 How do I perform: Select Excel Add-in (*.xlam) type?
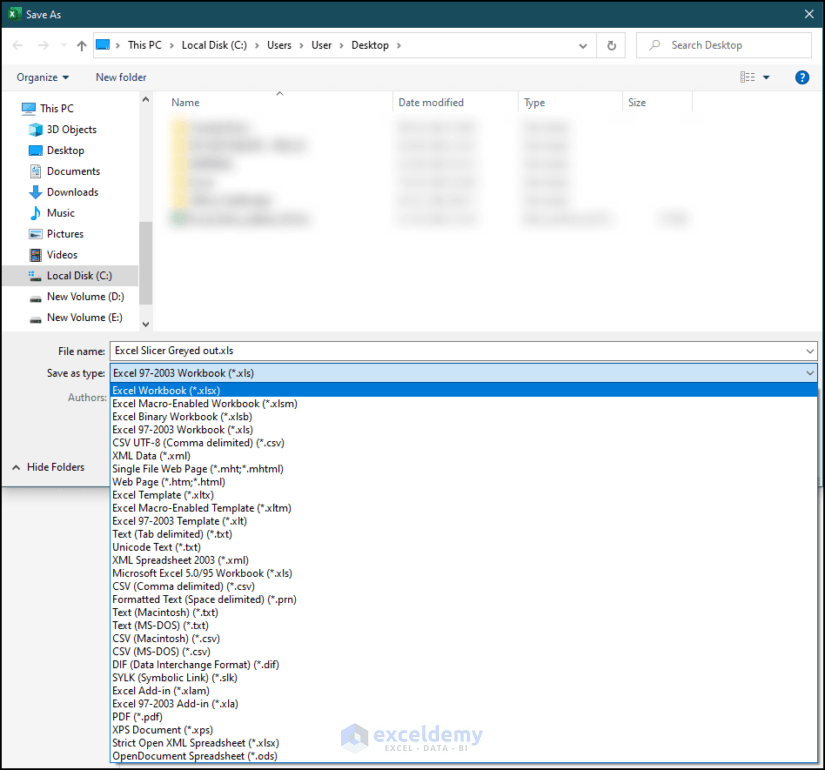pos(464,691)
